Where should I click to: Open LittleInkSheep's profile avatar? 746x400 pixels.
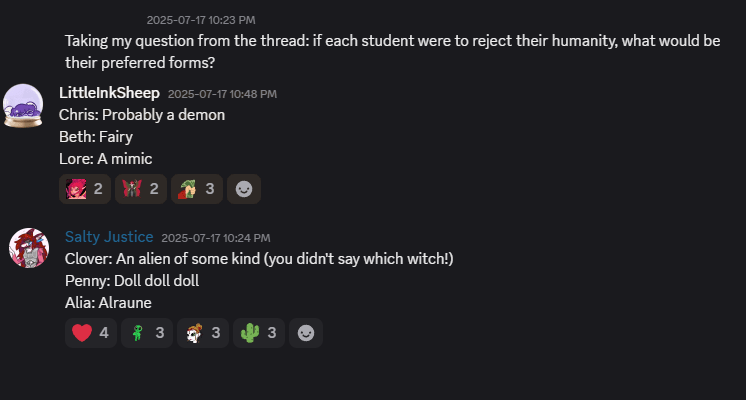tap(23, 106)
